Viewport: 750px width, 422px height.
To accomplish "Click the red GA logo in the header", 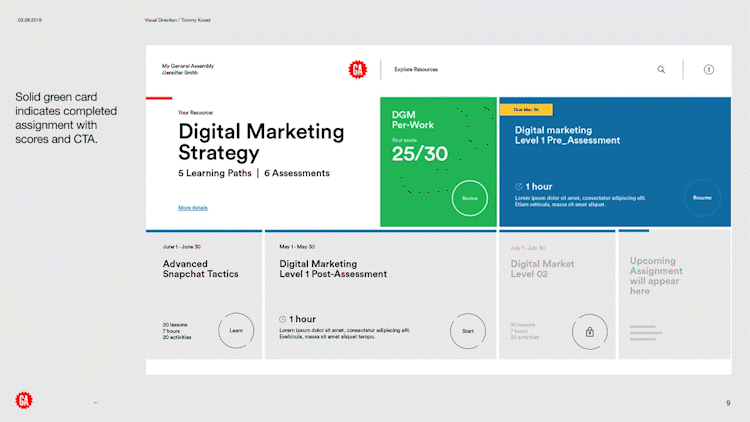I will tap(357, 70).
